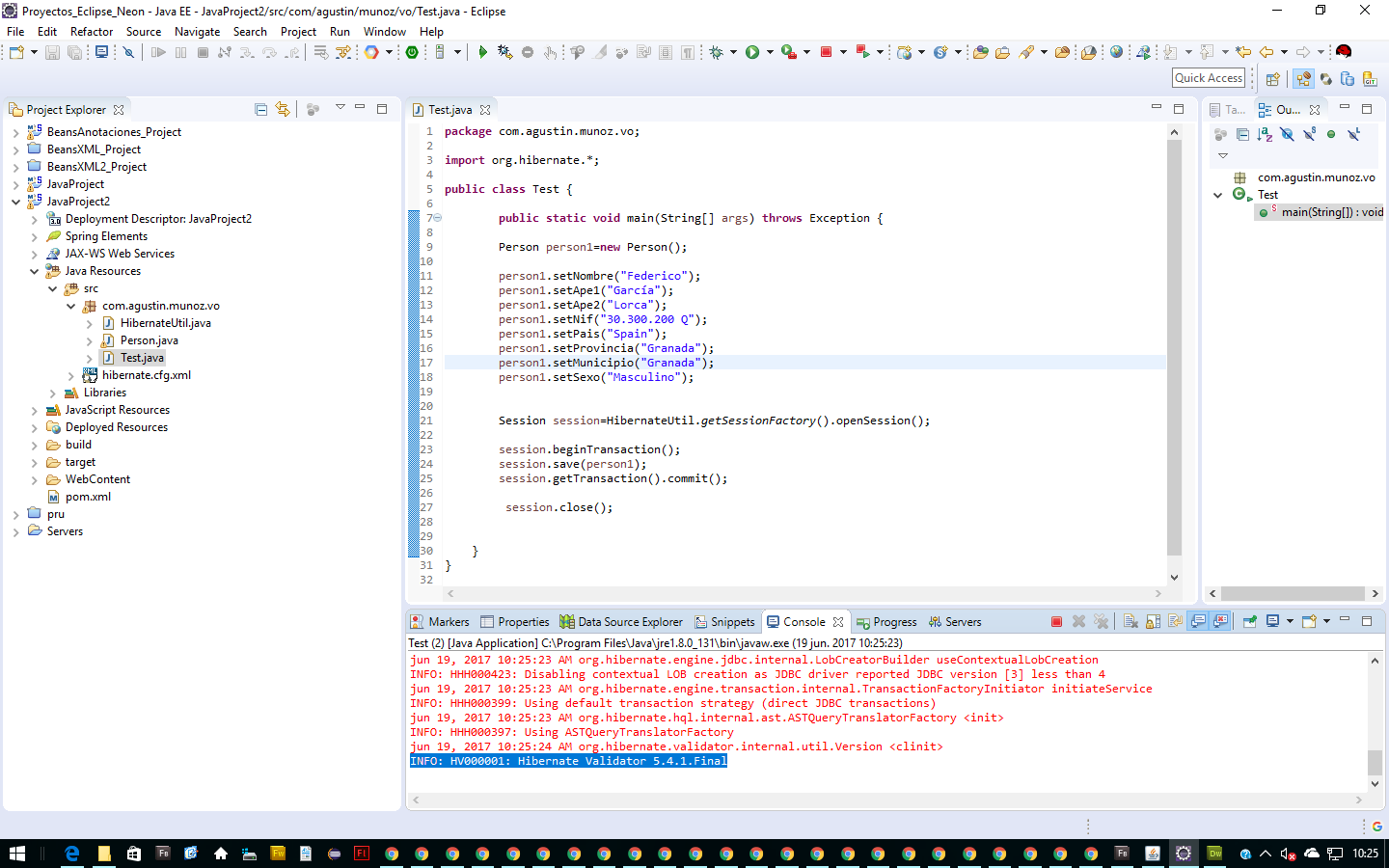
Task: Click the Google Cloud toolbar icon
Action: 371,52
